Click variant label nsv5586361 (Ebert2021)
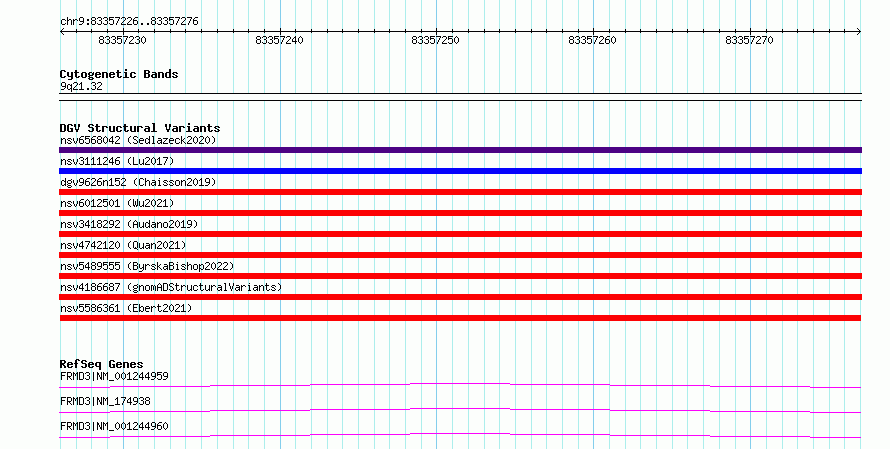 (x=126, y=308)
